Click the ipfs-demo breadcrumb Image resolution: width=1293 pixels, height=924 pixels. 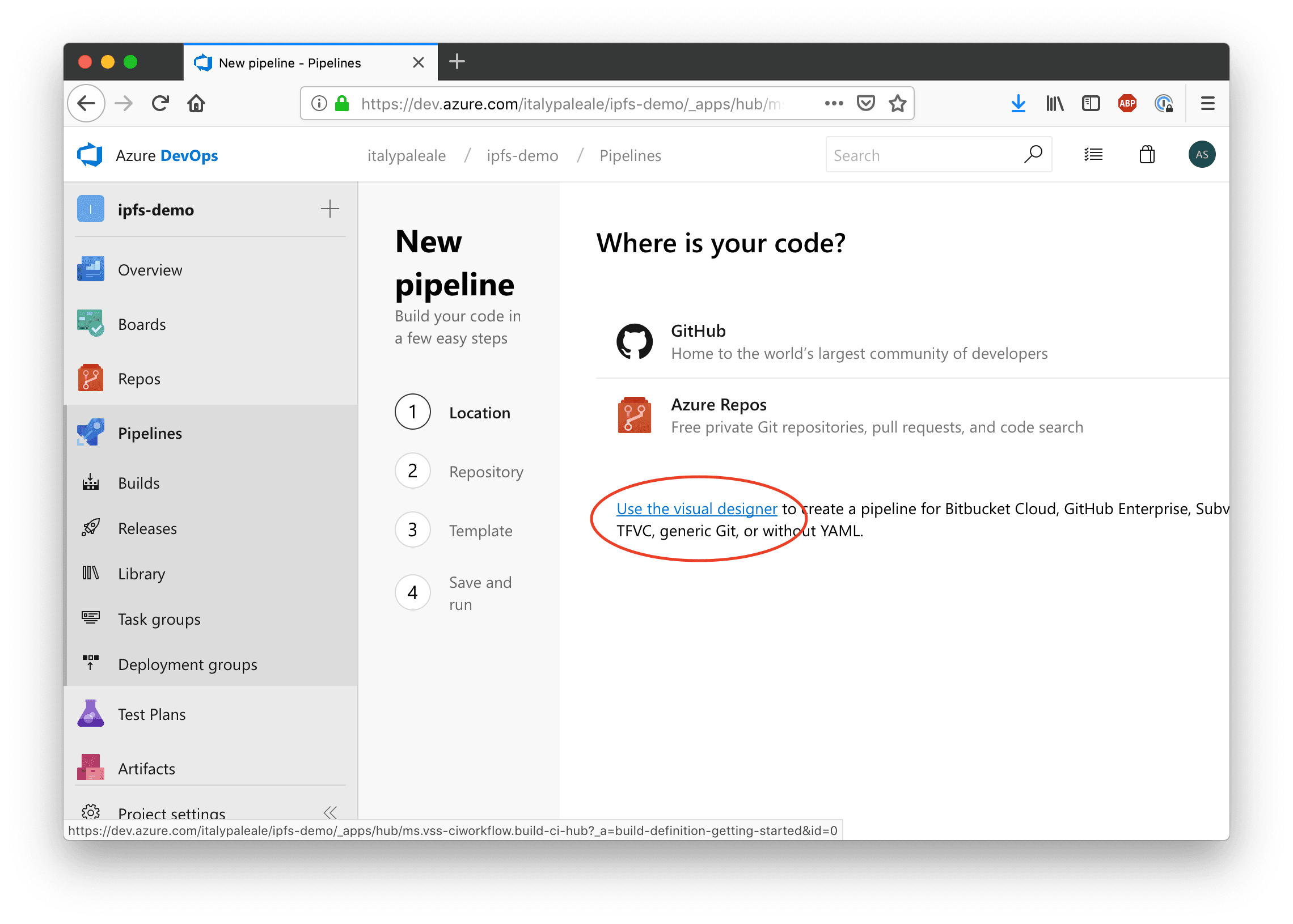[522, 155]
